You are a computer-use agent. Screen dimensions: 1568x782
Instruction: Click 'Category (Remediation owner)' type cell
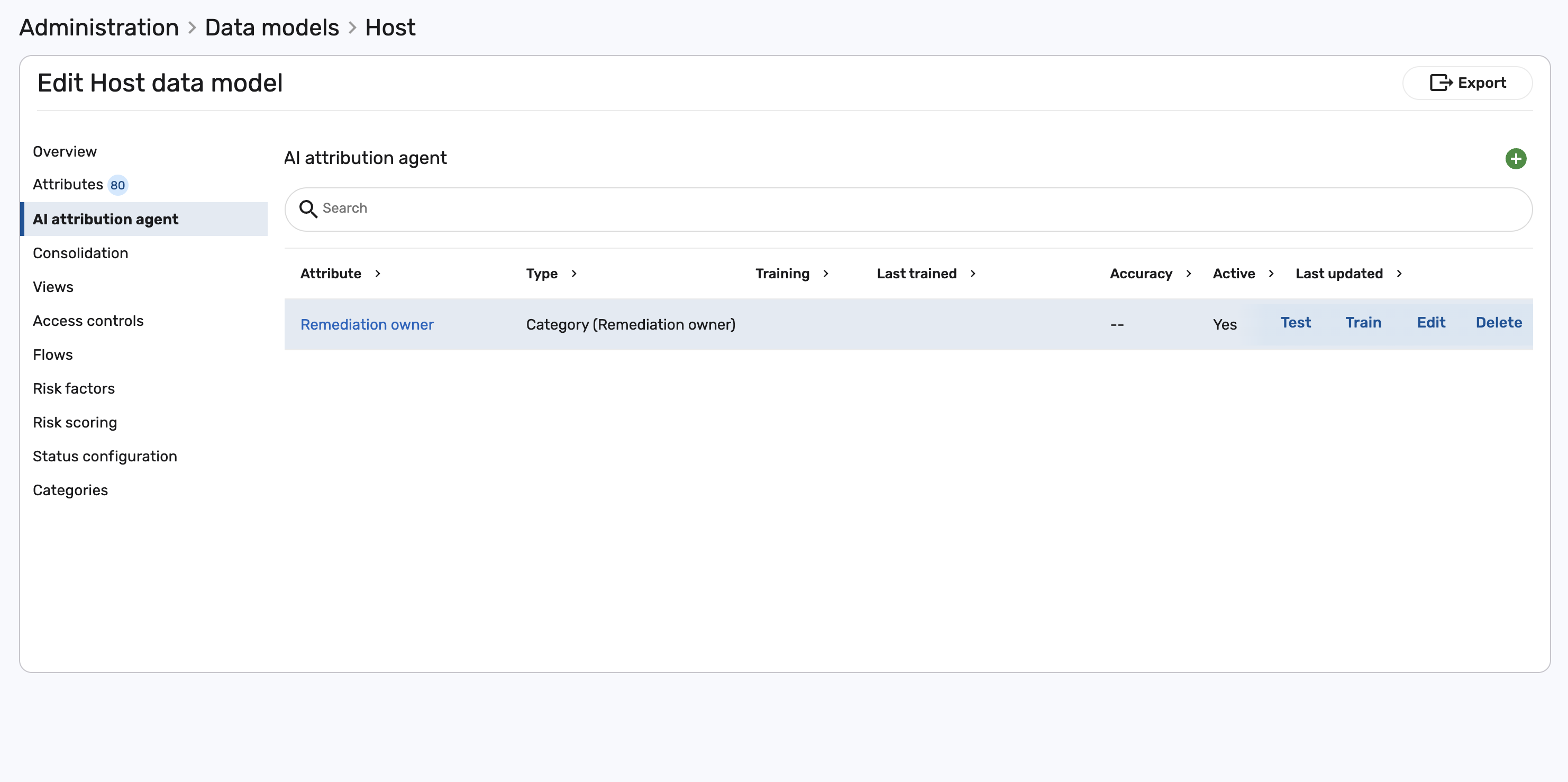pos(631,324)
